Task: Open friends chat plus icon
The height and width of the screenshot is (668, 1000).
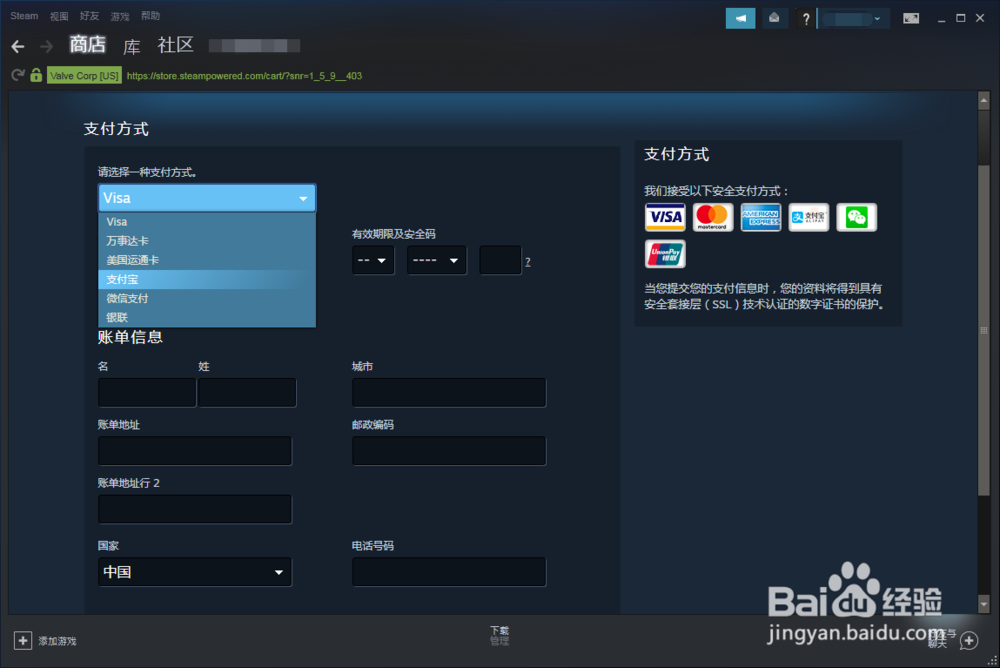Action: pos(969,640)
